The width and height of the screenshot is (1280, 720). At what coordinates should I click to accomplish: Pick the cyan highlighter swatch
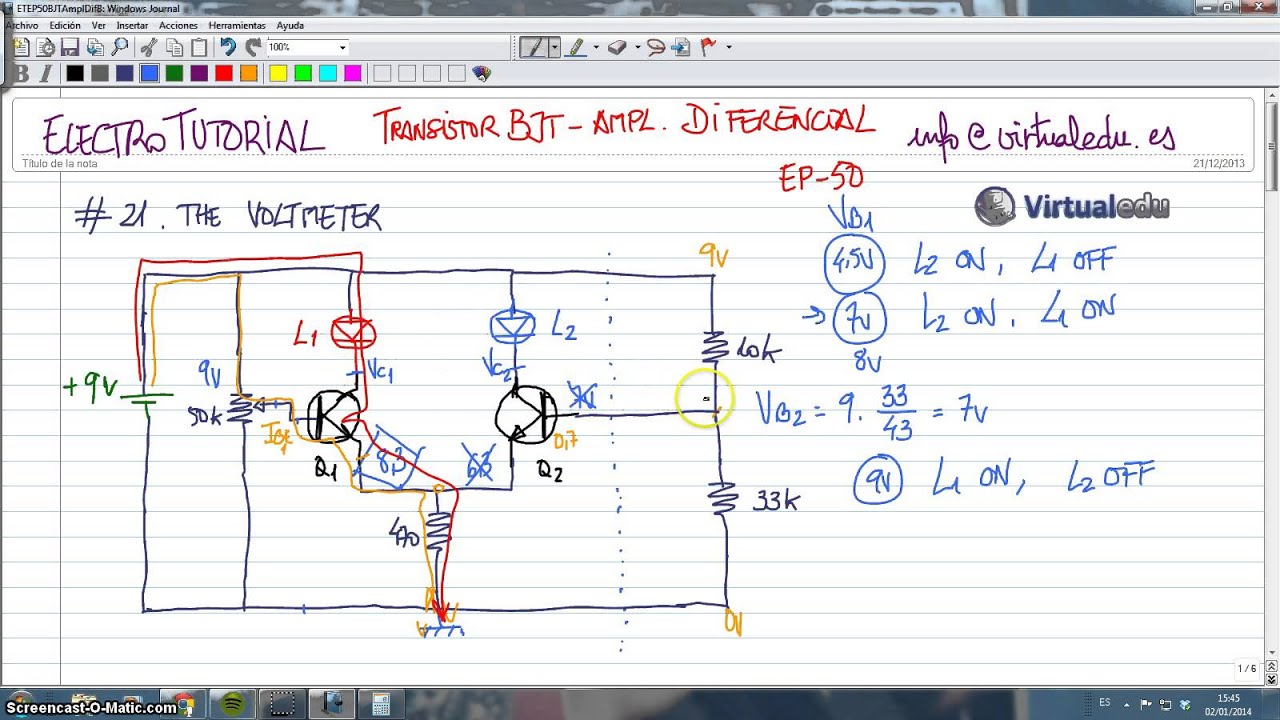click(x=328, y=73)
